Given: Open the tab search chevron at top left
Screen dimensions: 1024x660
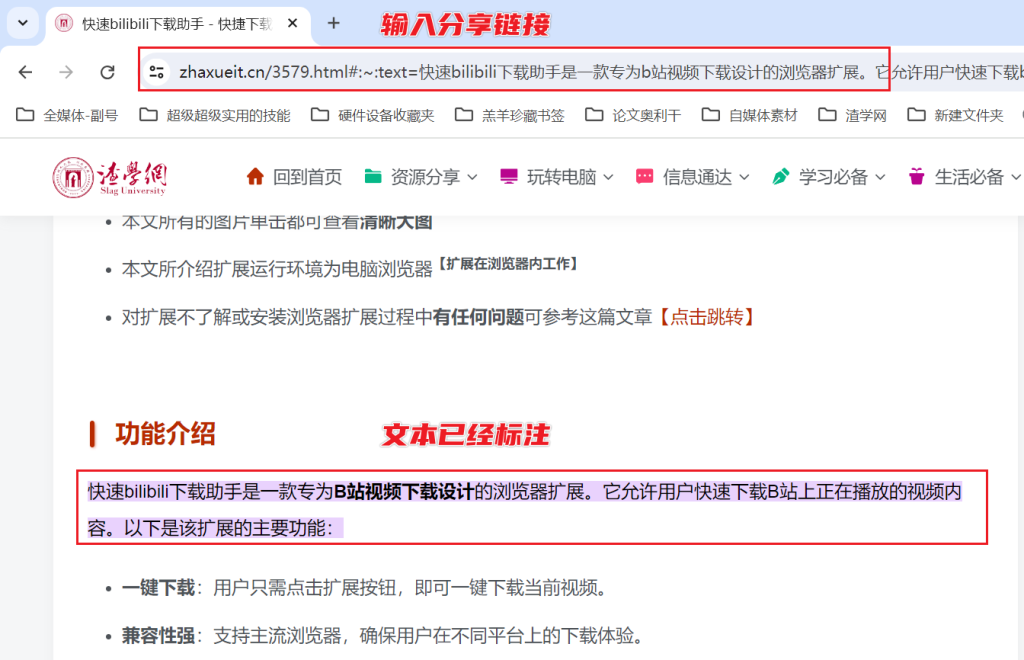Looking at the screenshot, I should 21,22.
